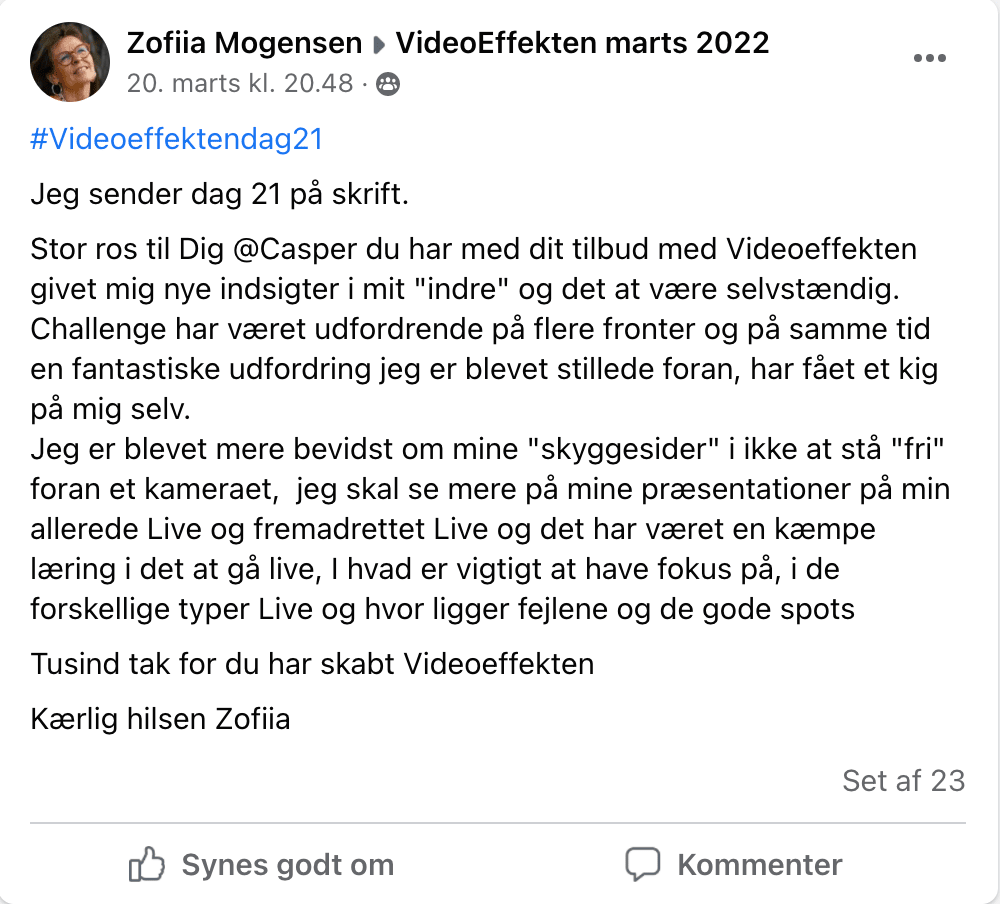
Task: Open Zofiia Mogensen's profile picture
Action: click(x=70, y=61)
